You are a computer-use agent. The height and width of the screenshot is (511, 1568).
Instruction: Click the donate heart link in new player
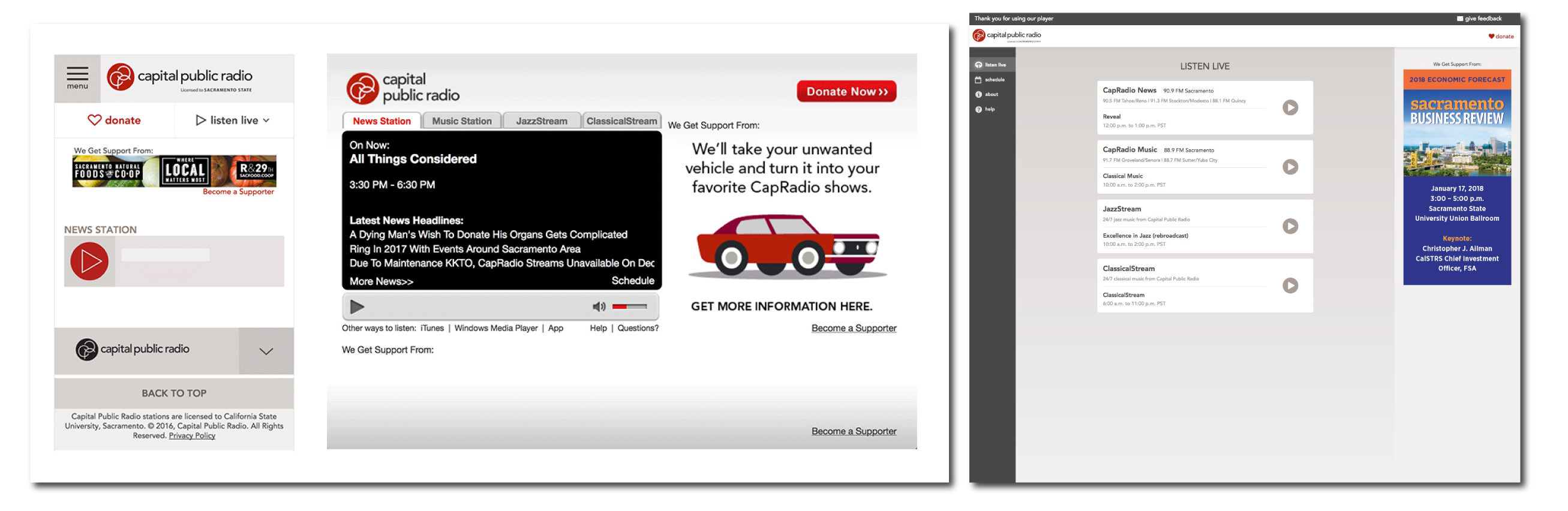[1501, 37]
